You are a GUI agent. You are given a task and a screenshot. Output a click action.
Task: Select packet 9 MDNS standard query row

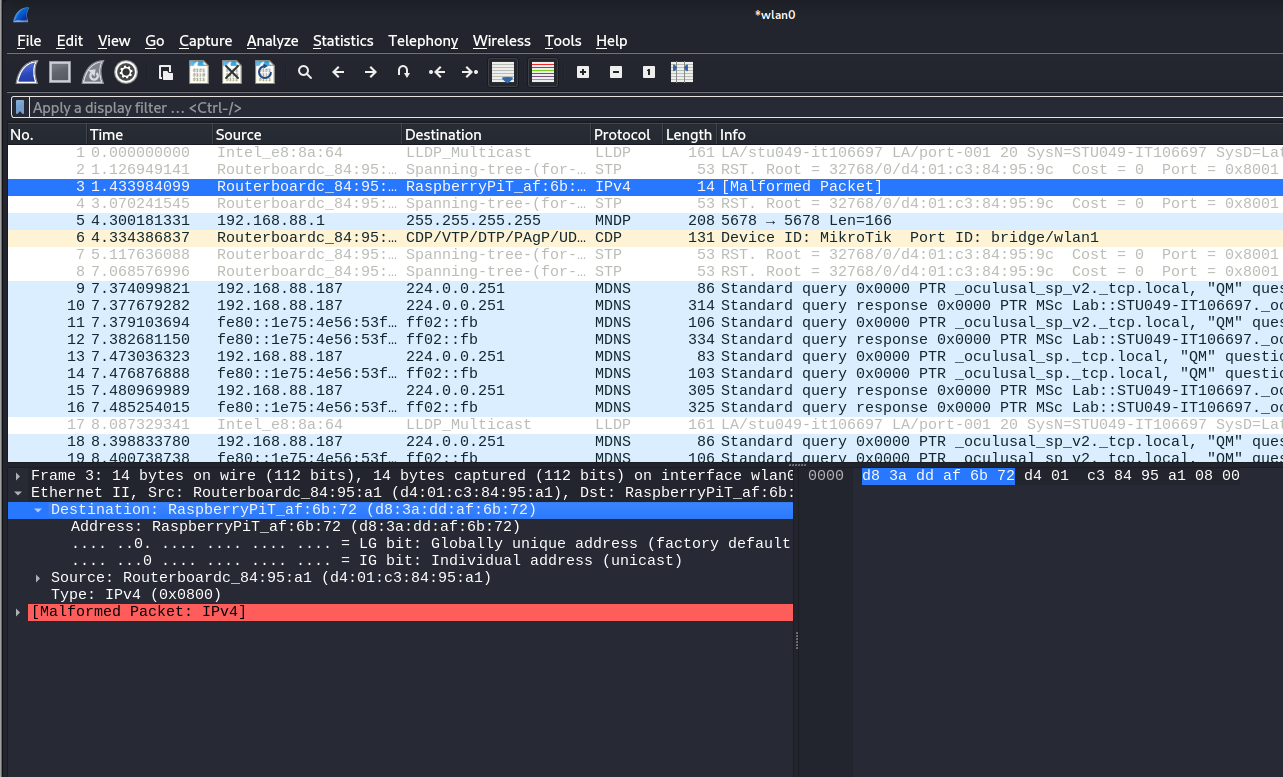(x=644, y=289)
